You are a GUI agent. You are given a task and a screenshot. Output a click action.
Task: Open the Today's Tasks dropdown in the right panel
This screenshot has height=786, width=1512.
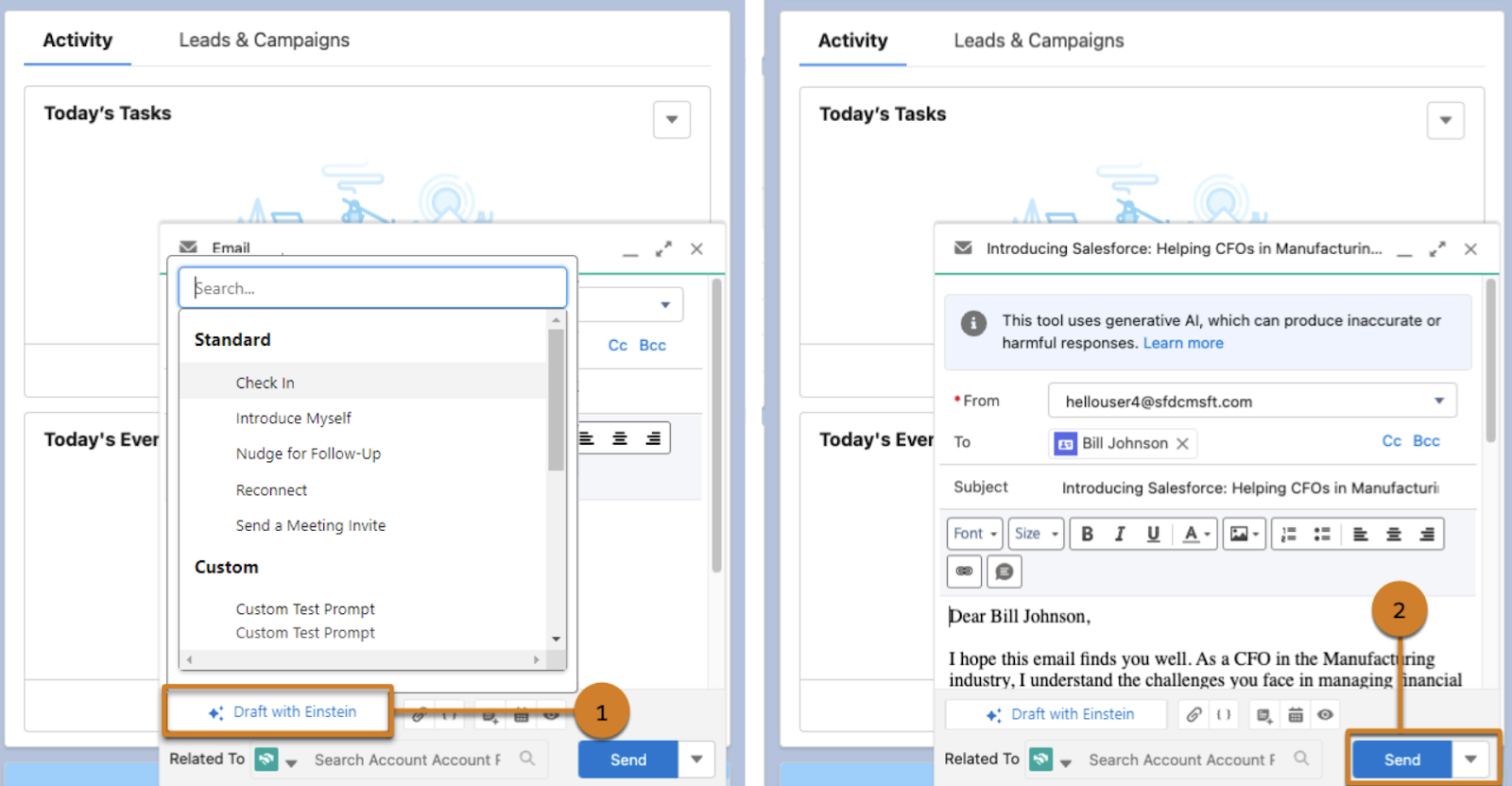click(1445, 120)
